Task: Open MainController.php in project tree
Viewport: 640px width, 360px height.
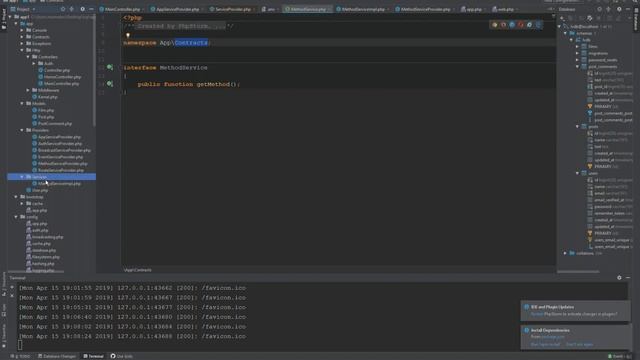Action: coord(59,83)
